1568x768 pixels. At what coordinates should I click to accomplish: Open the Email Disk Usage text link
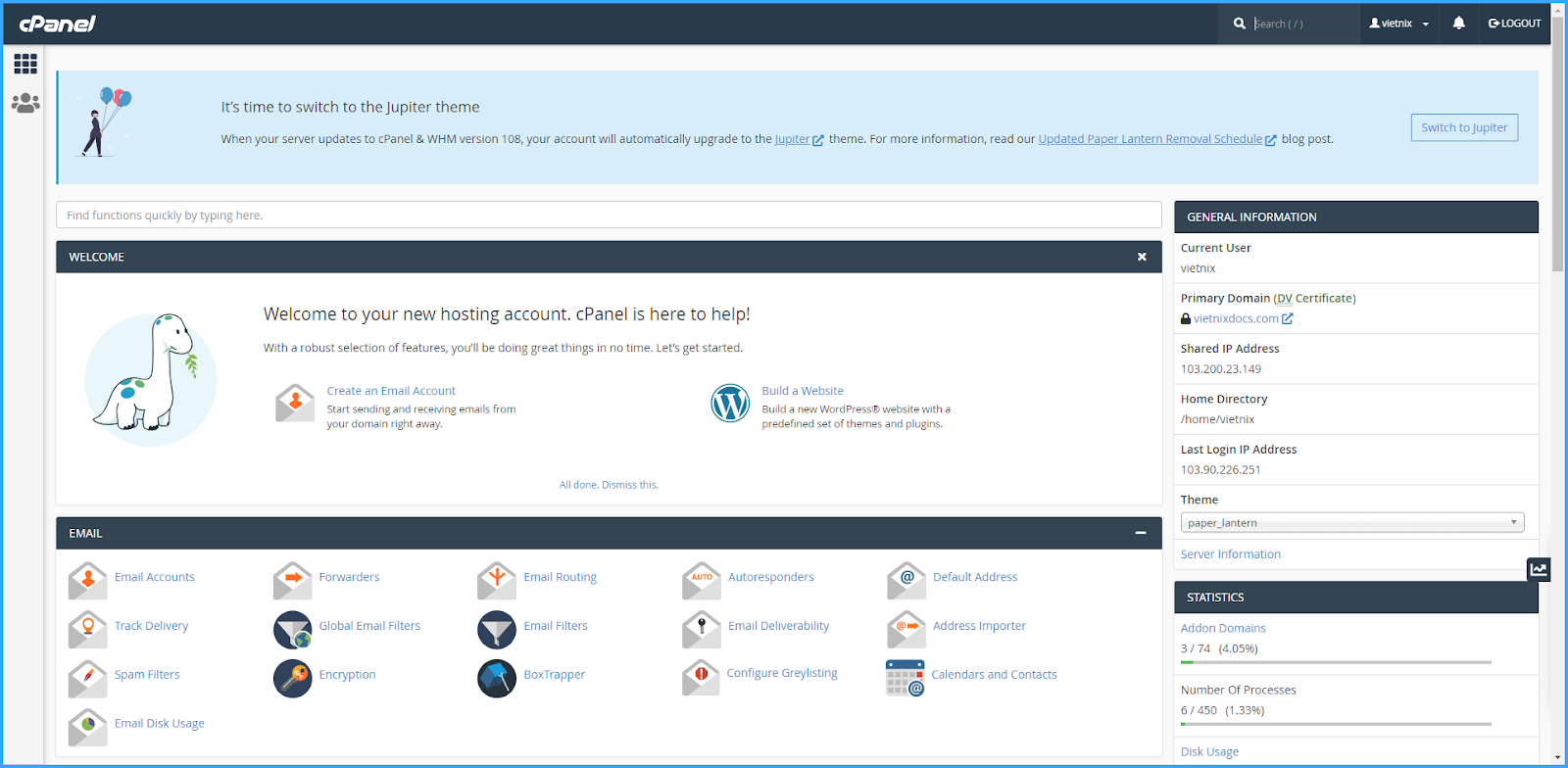pyautogui.click(x=160, y=724)
